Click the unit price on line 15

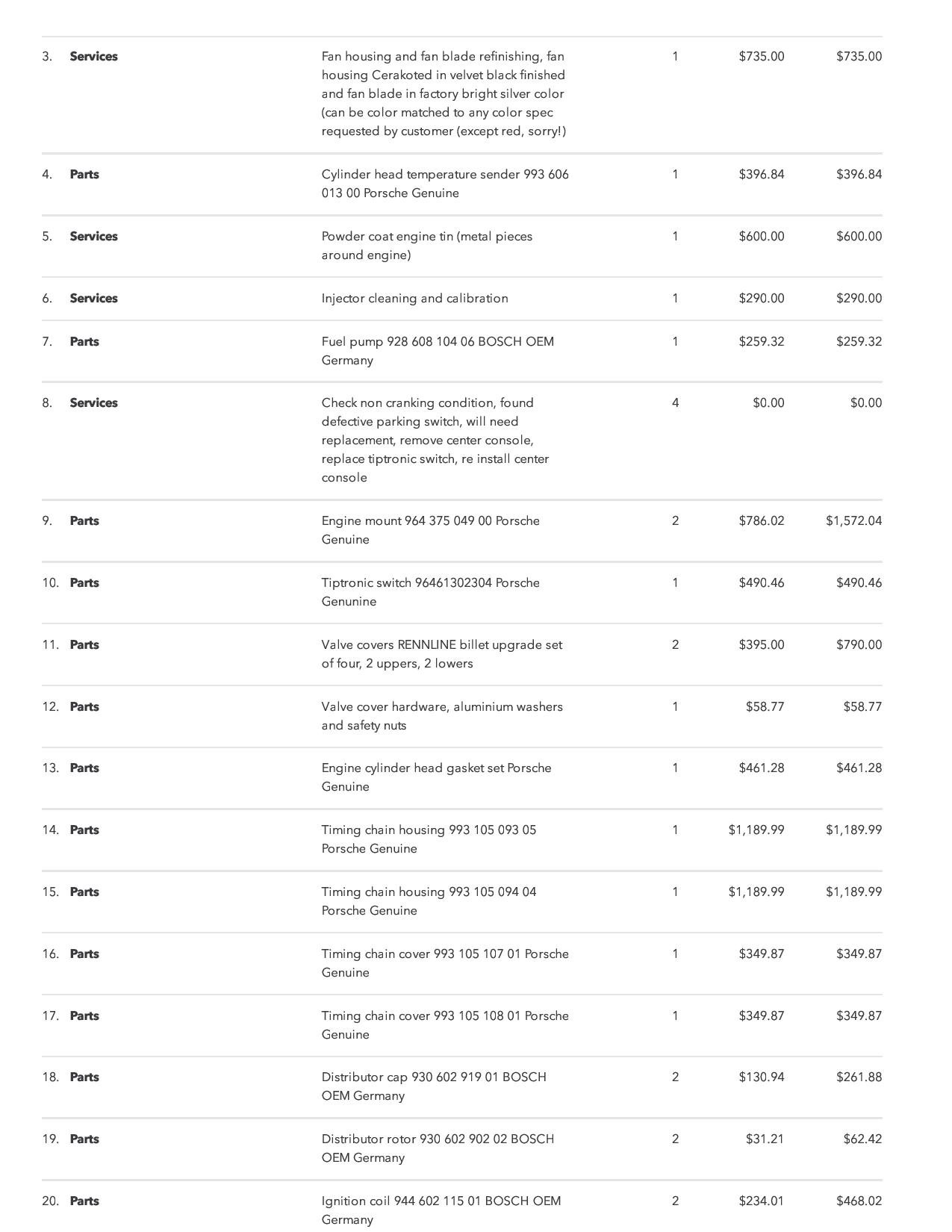point(756,892)
